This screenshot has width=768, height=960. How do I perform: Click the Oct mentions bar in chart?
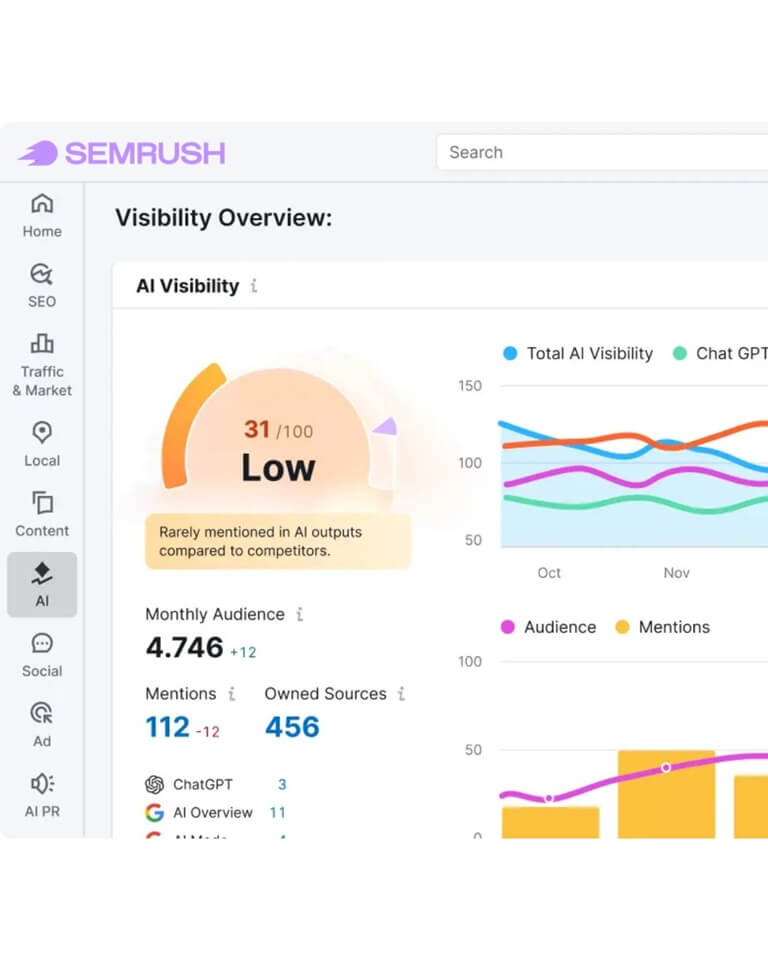point(550,822)
